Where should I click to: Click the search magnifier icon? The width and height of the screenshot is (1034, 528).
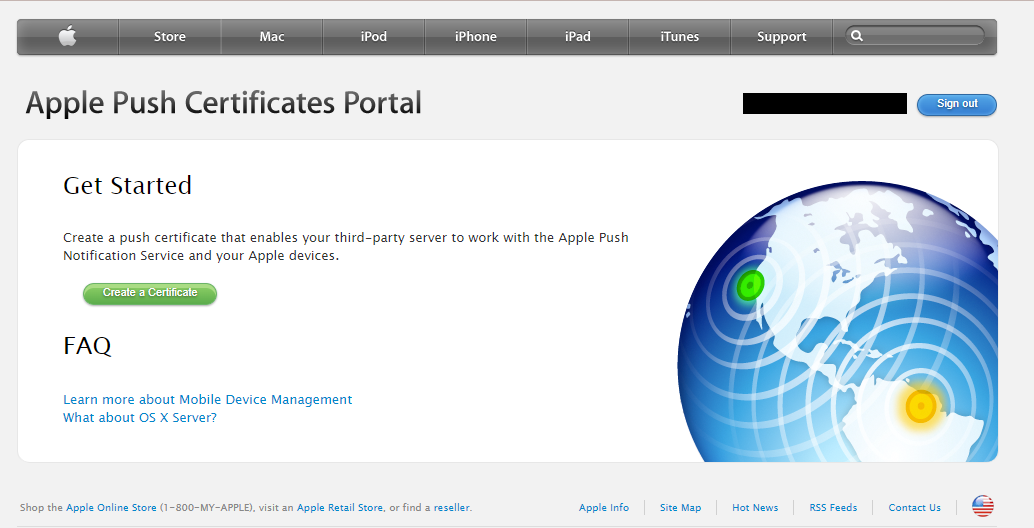857,36
